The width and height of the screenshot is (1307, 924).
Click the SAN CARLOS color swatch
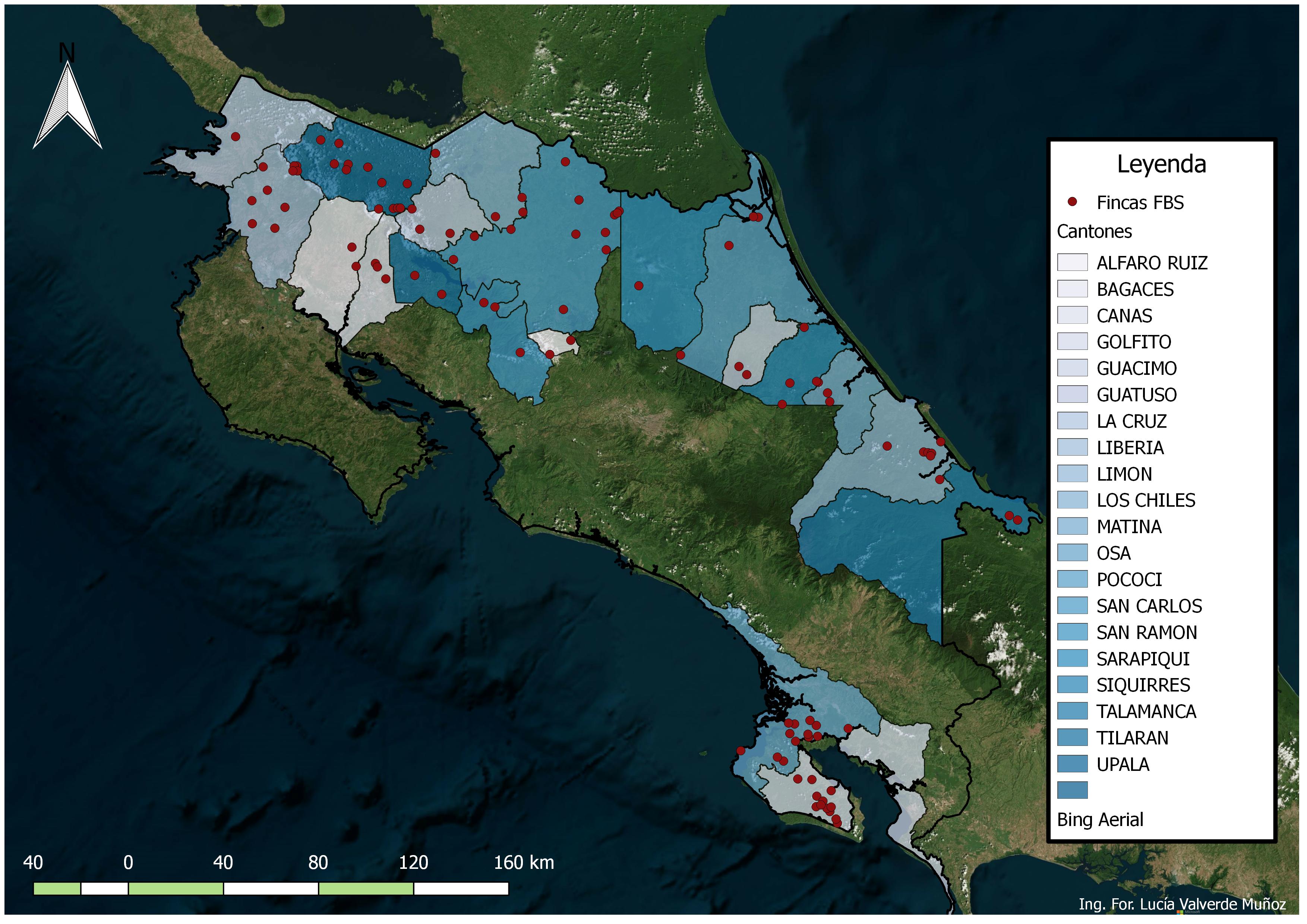(x=1072, y=606)
